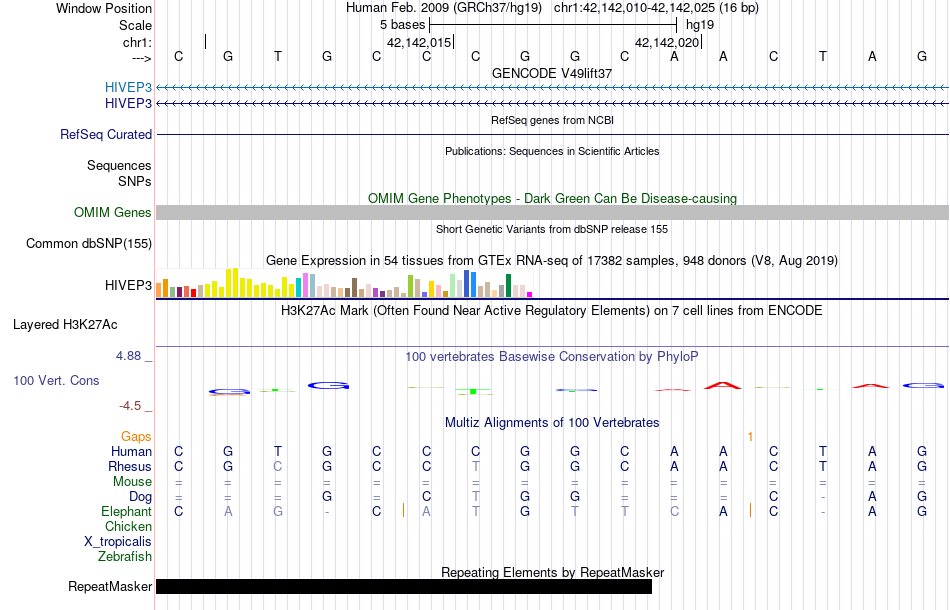
Task: Open the GTEx HIVEP3 expression label
Action: point(128,285)
